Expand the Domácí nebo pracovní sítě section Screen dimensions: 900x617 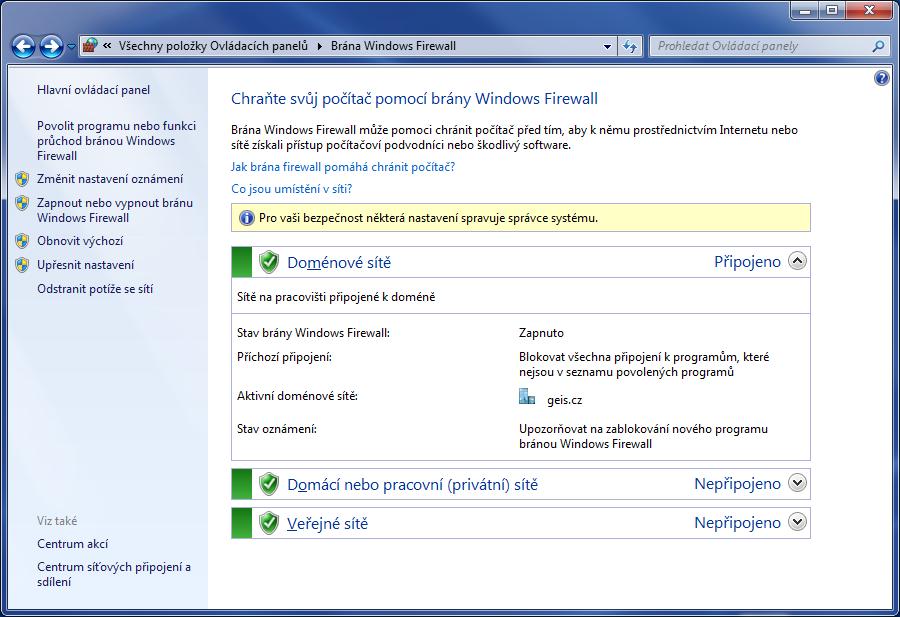(x=797, y=483)
